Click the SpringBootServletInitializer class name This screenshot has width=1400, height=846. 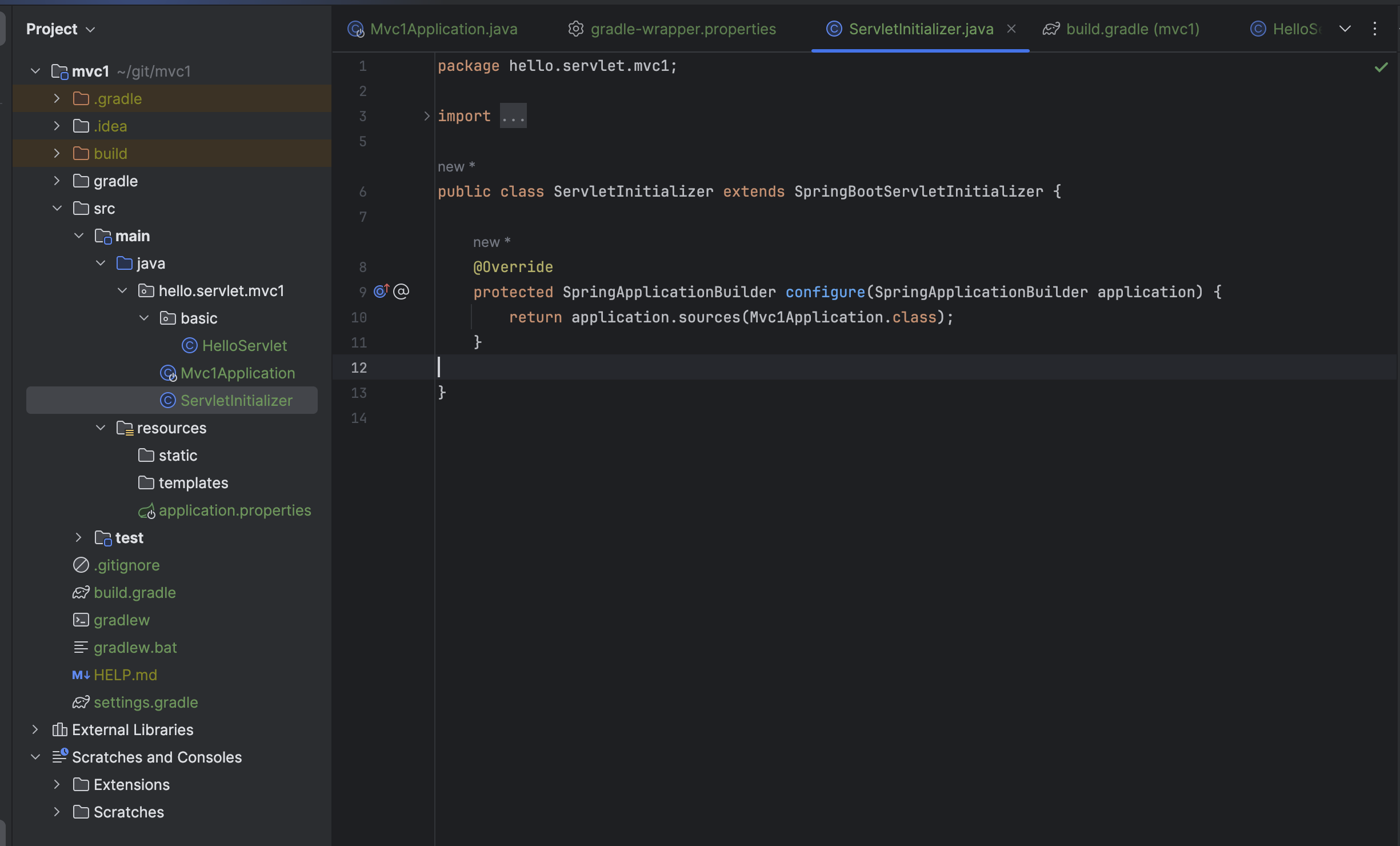[x=919, y=191]
